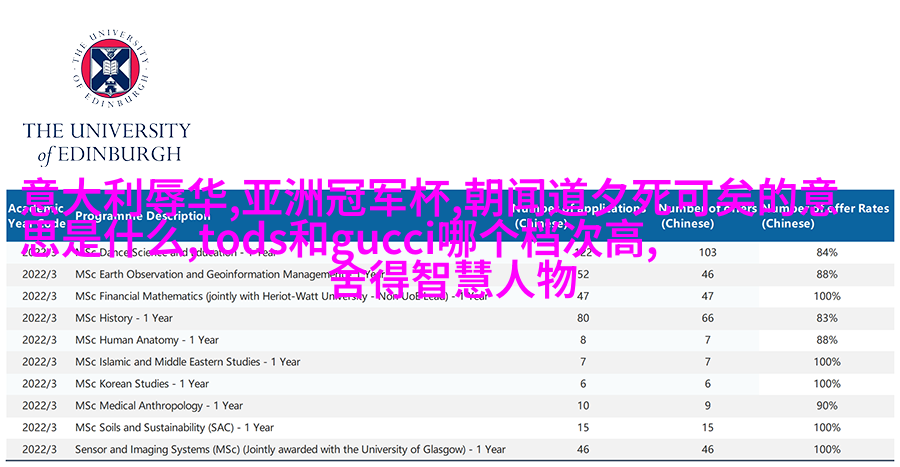Click 100% offer rate in Financial Mathematics row
Screen dimensions: 900x467
click(x=827, y=296)
